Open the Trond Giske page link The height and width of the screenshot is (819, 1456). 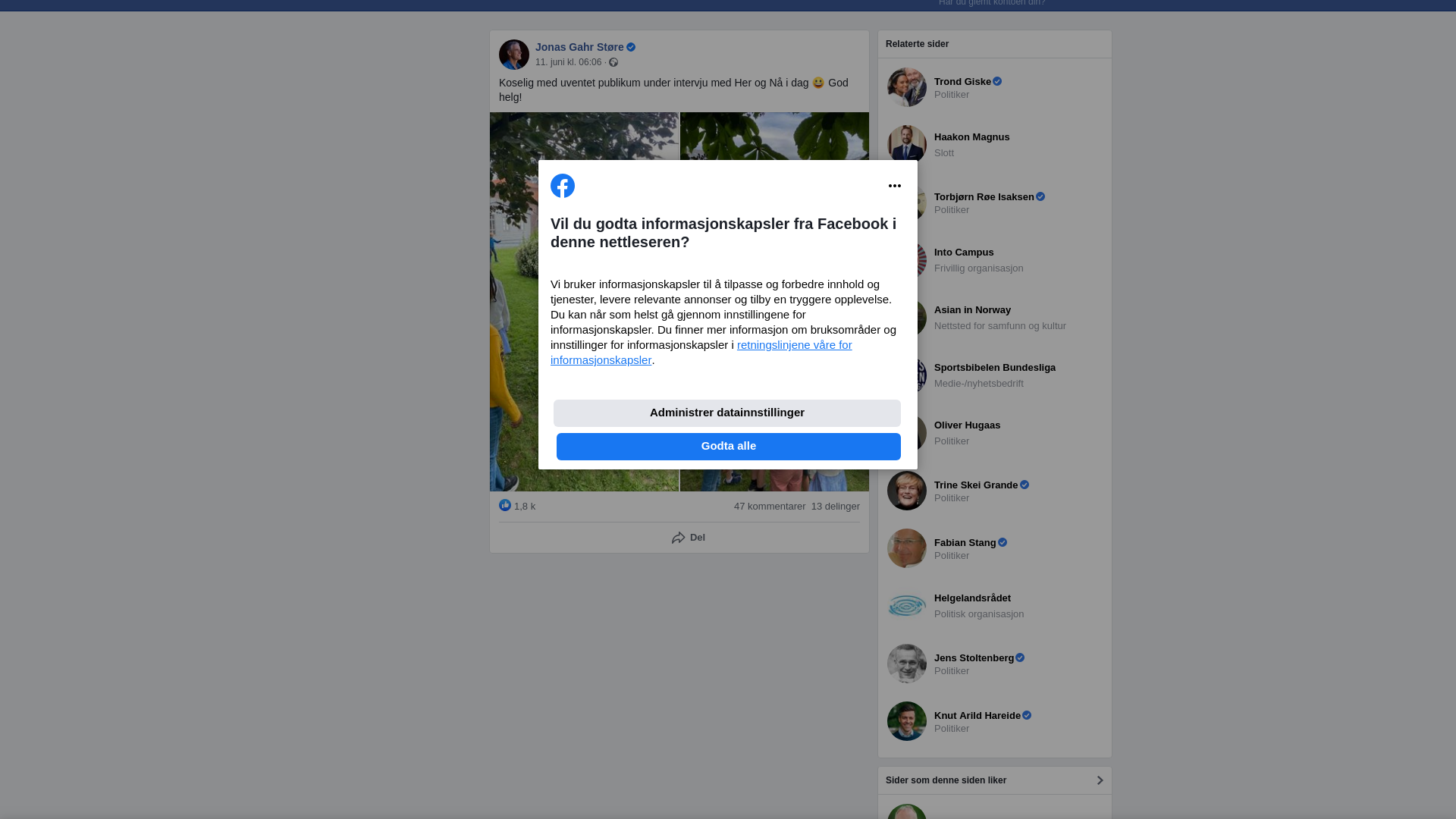[x=962, y=82]
